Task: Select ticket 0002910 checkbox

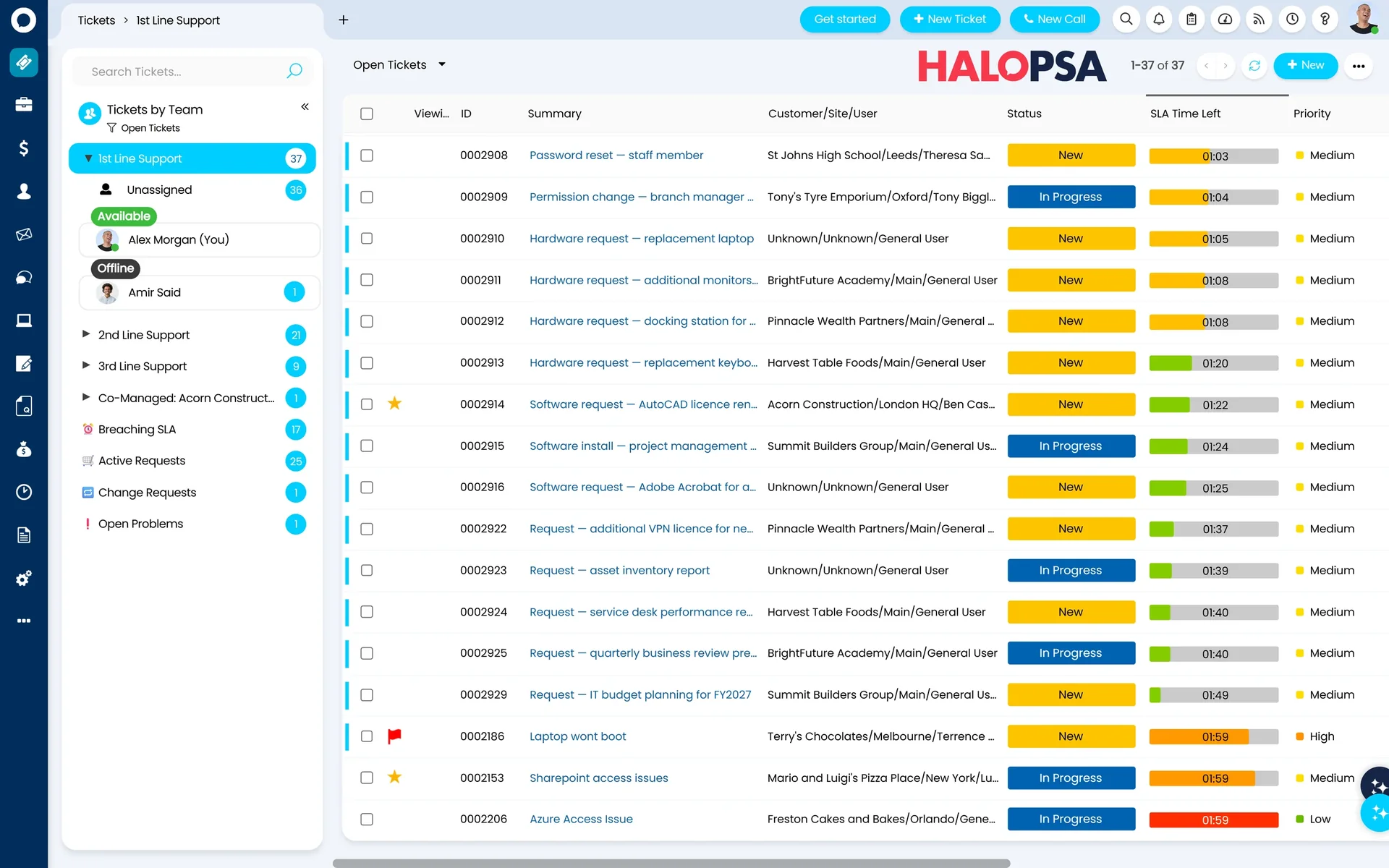Action: tap(367, 239)
